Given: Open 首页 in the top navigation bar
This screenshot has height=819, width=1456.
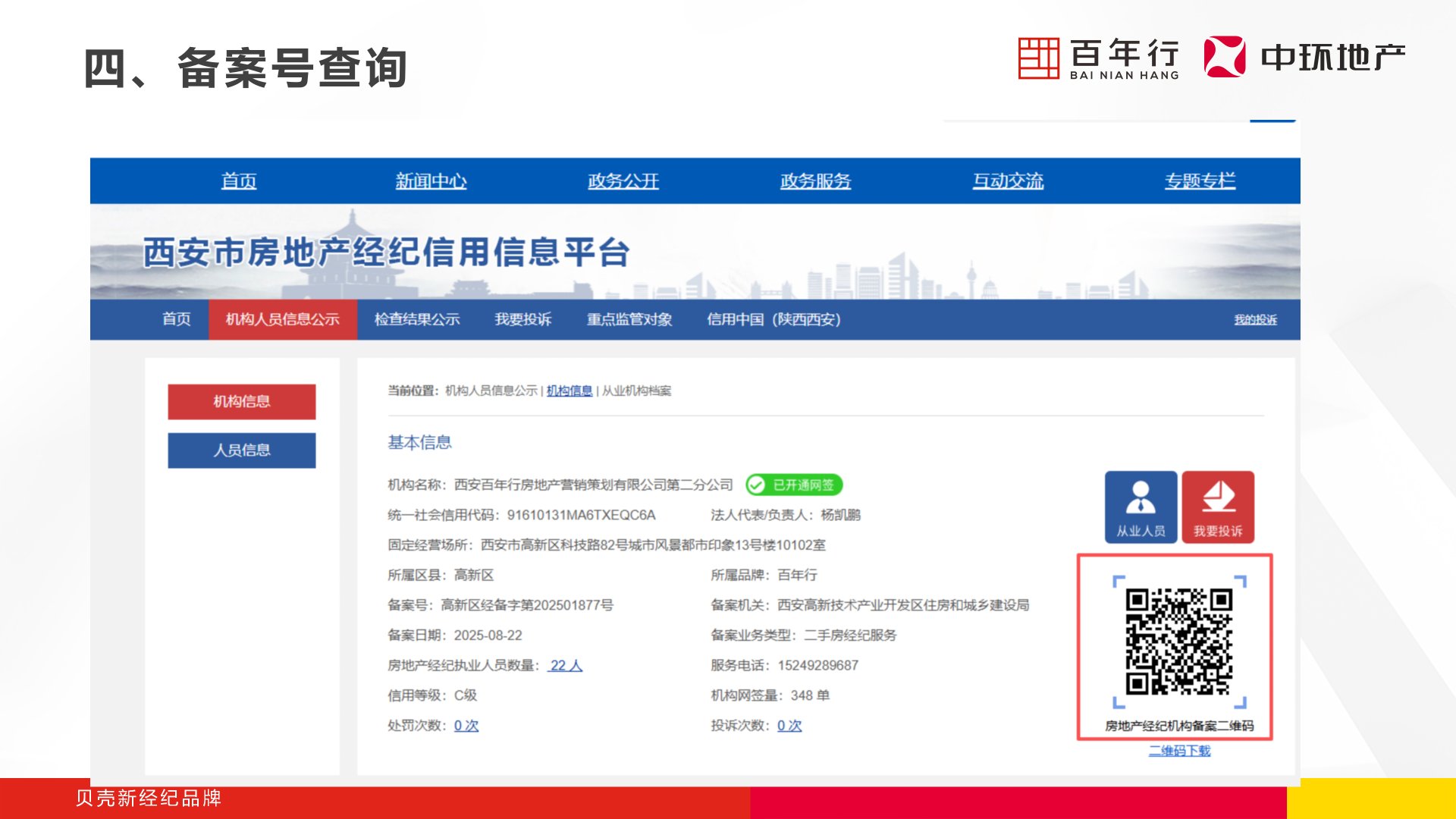Looking at the screenshot, I should click(239, 180).
